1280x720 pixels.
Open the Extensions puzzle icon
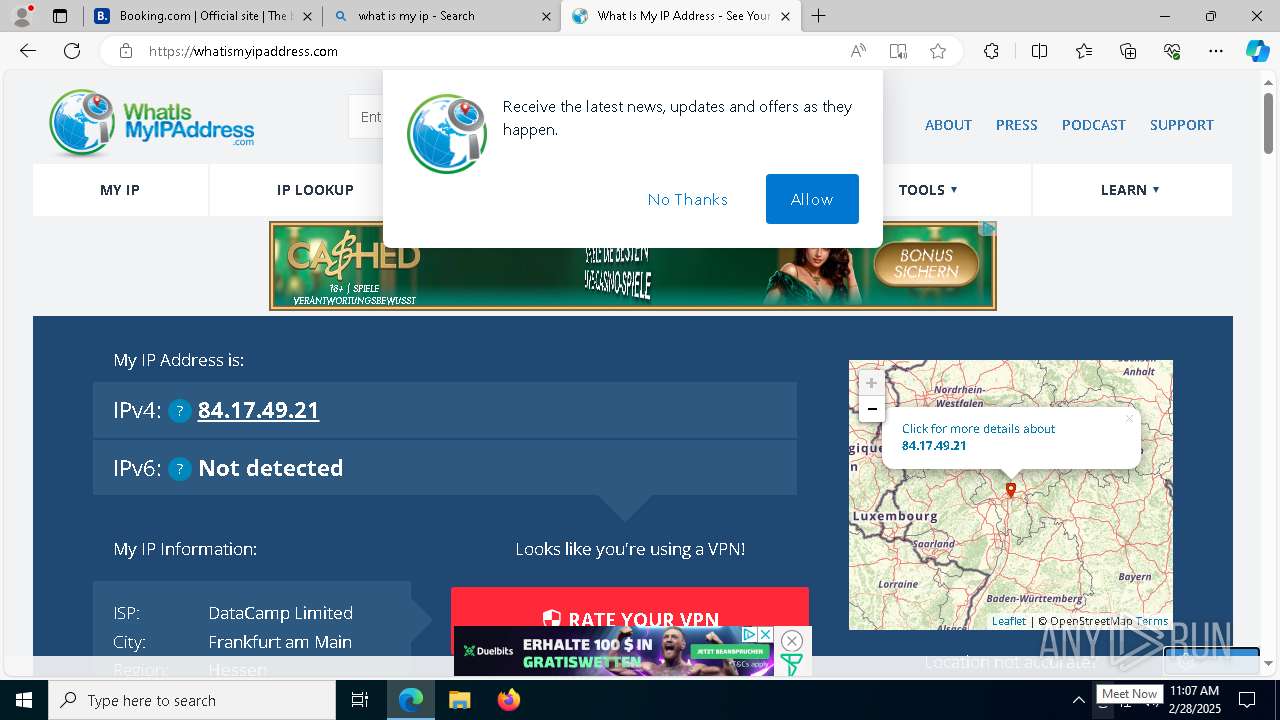(991, 51)
